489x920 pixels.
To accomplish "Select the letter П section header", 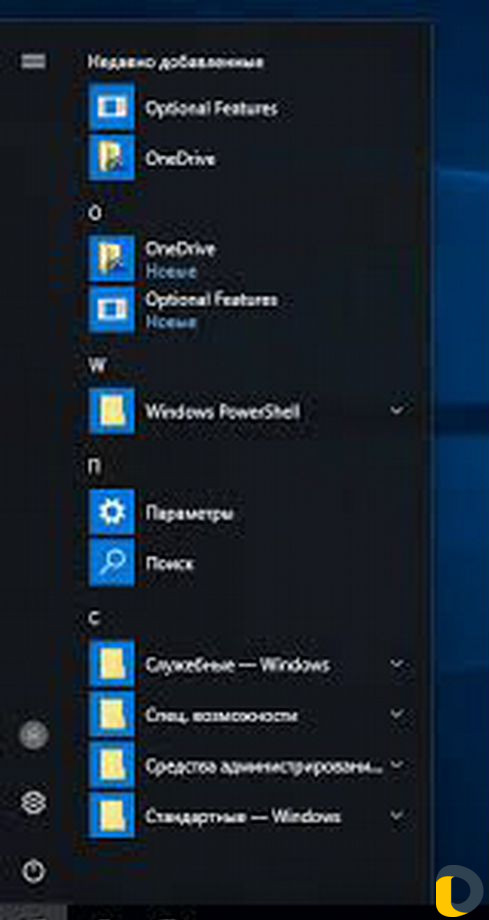I will point(95,466).
